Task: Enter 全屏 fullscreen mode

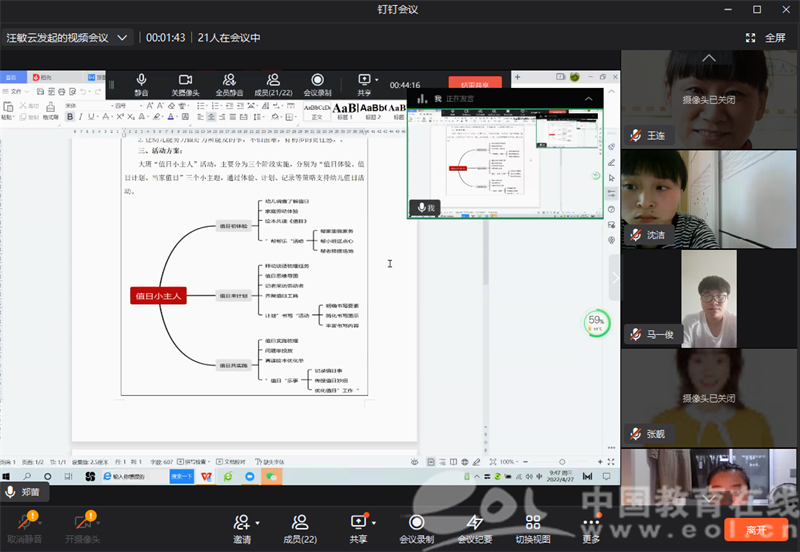Action: point(766,37)
